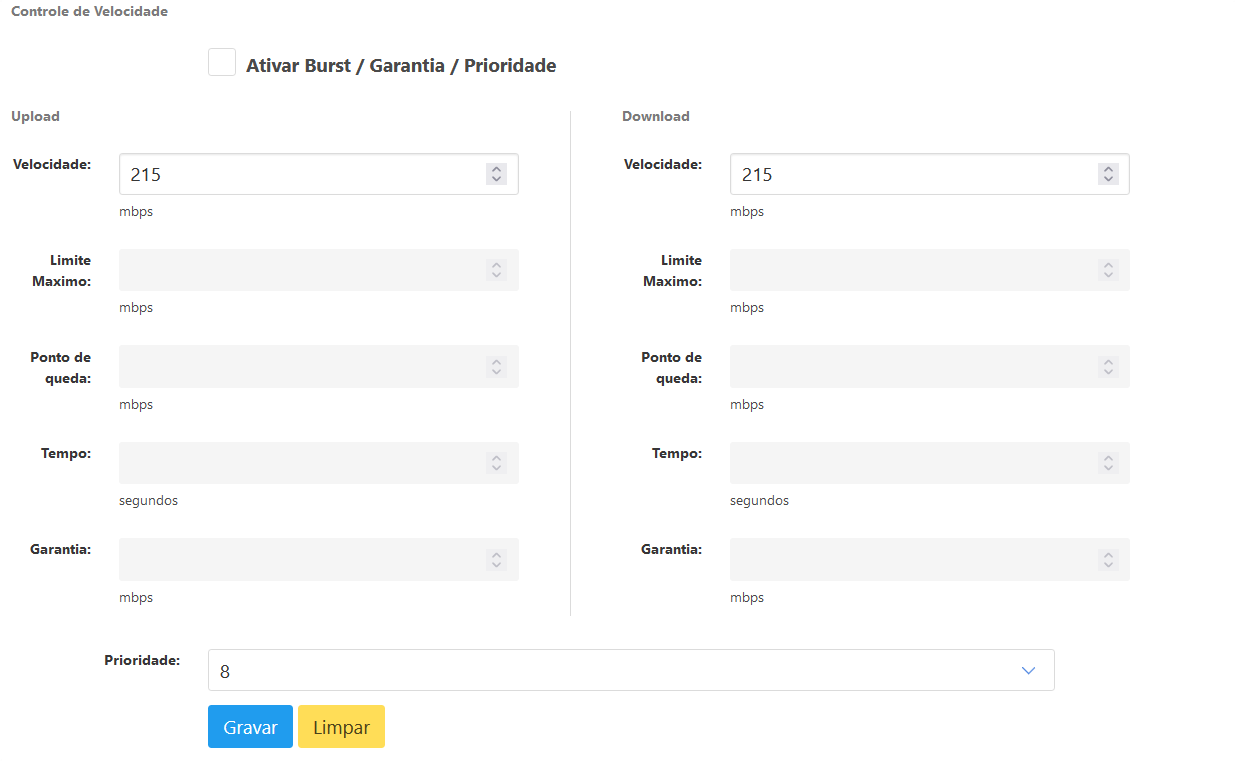The height and width of the screenshot is (761, 1235).
Task: Click the Upload Tempo field
Action: pos(300,463)
